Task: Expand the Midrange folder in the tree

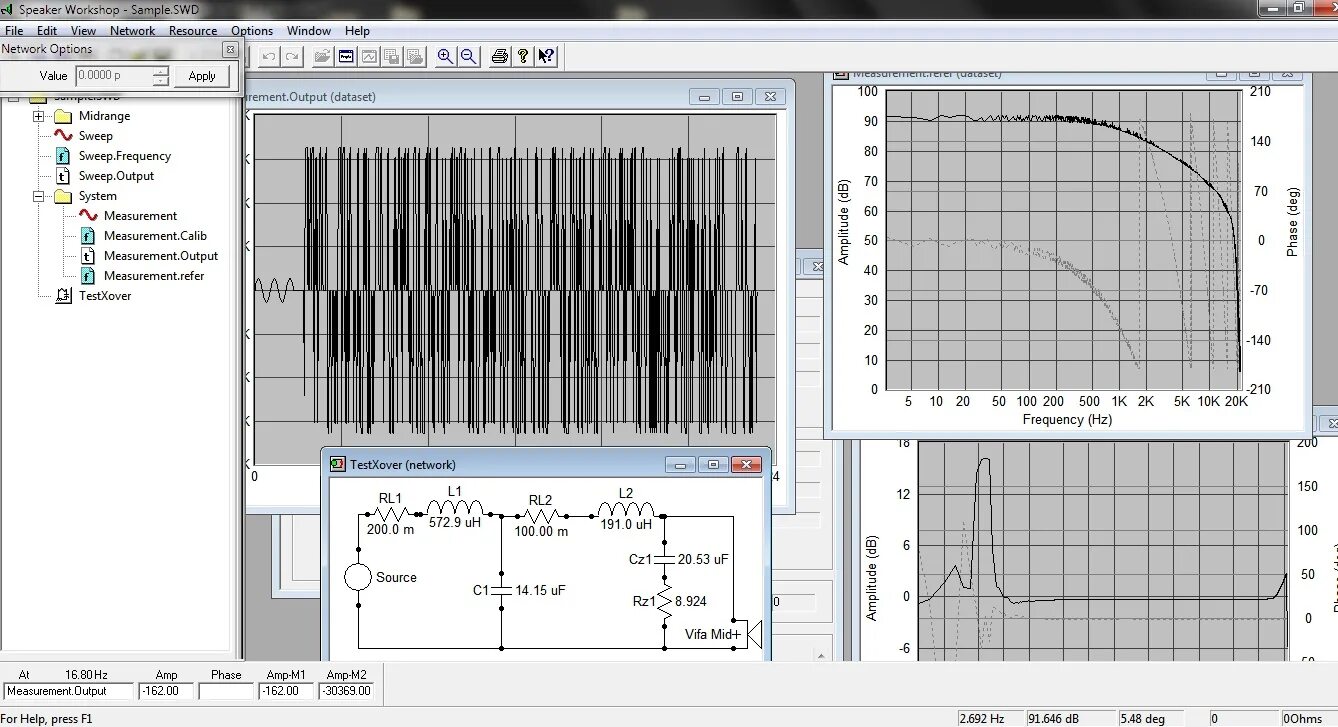Action: point(39,116)
